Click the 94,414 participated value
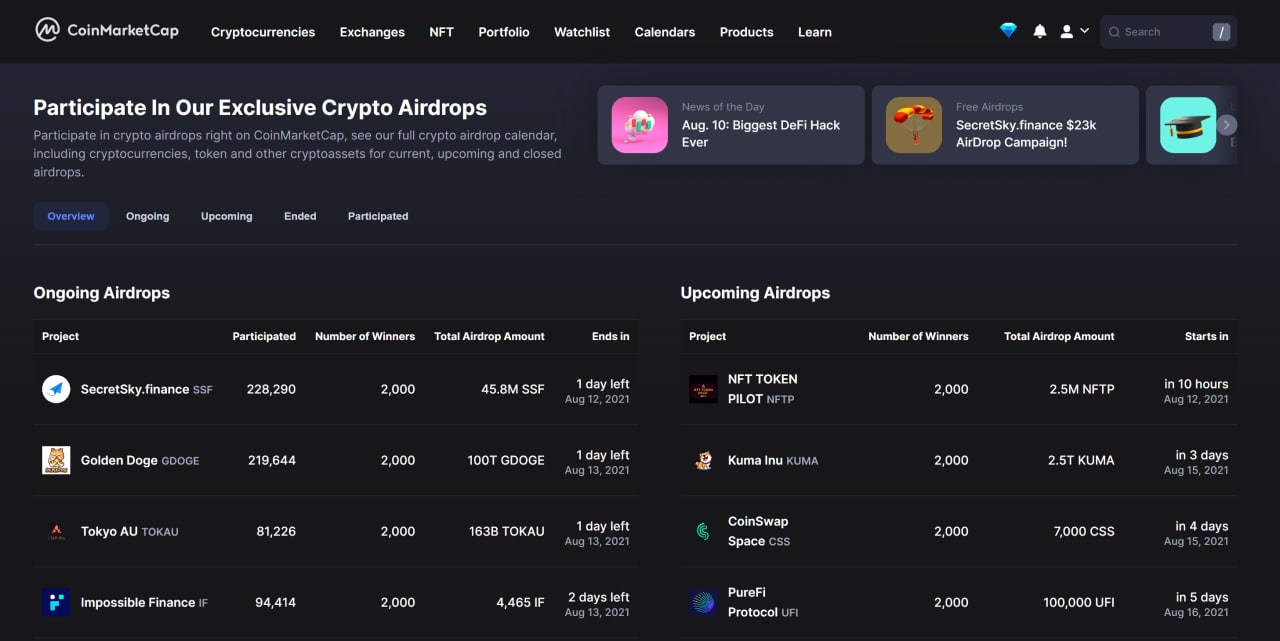Viewport: 1280px width, 641px height. [x=275, y=602]
